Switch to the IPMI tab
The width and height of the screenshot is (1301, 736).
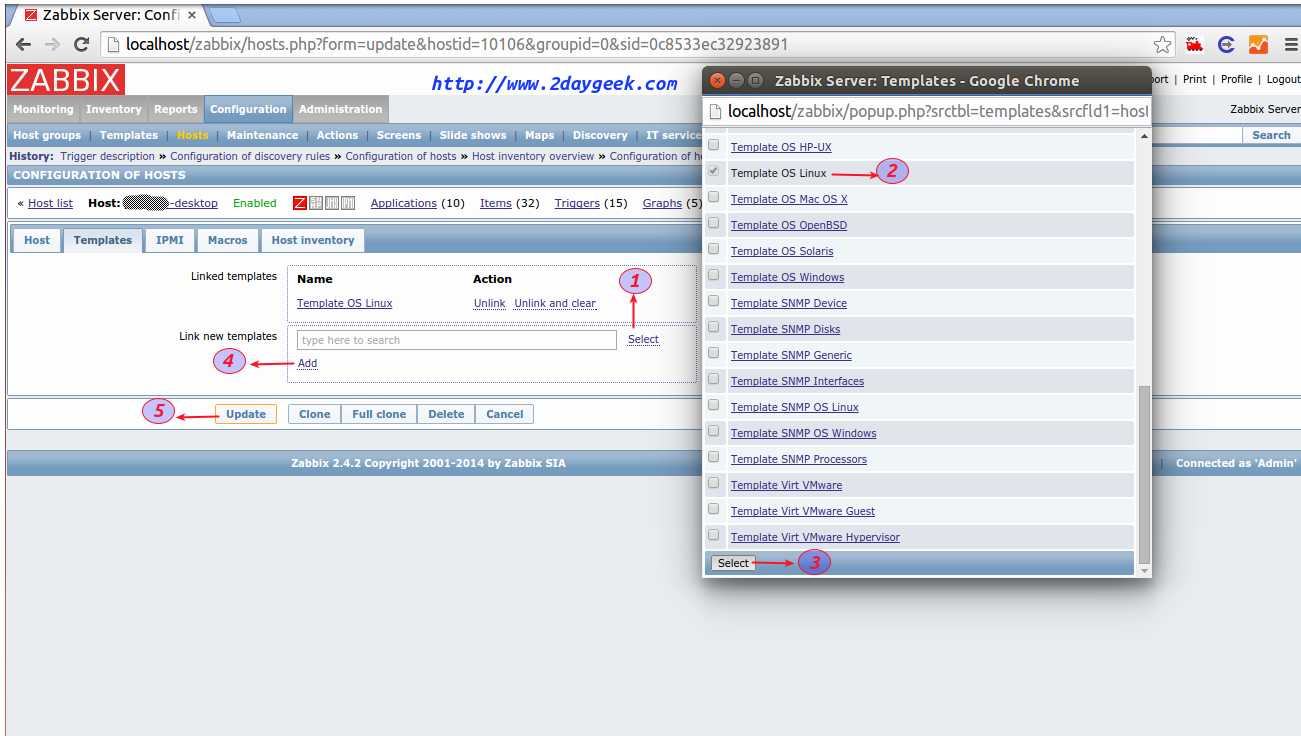(x=170, y=240)
